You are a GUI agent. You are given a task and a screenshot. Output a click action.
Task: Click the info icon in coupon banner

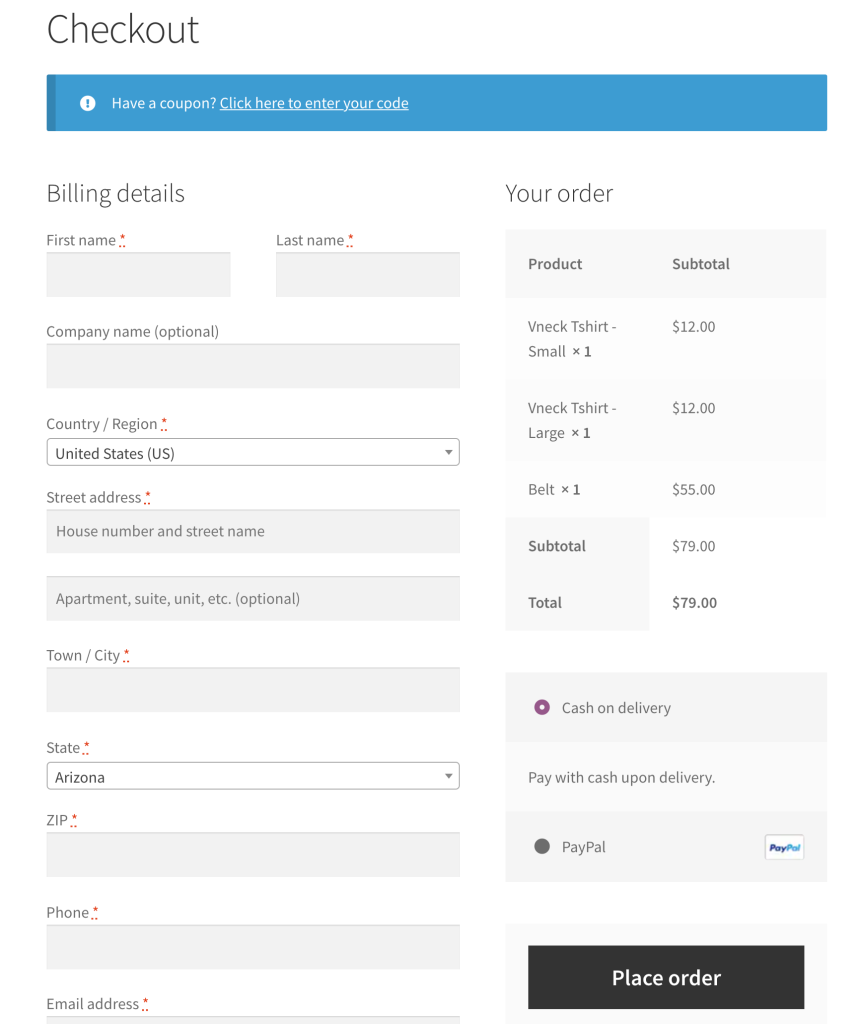click(88, 103)
